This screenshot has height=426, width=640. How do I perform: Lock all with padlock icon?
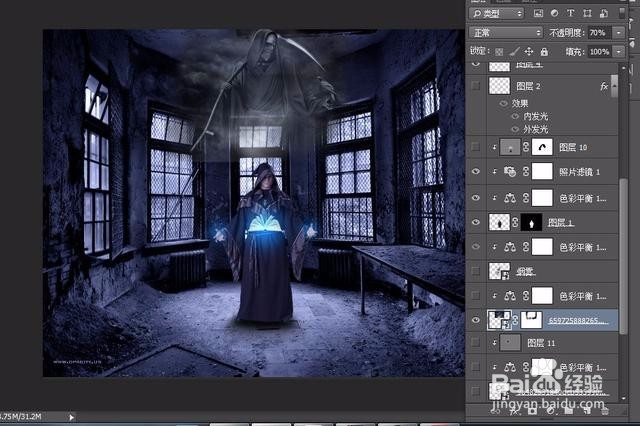[x=544, y=51]
